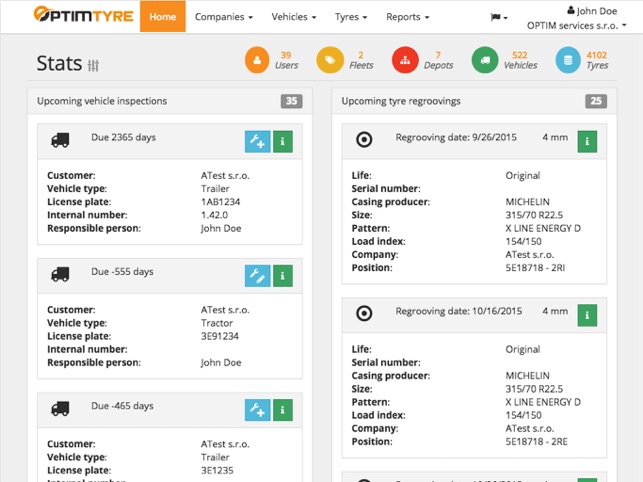Click Regrooving date: 10/16/2015 text

458,311
